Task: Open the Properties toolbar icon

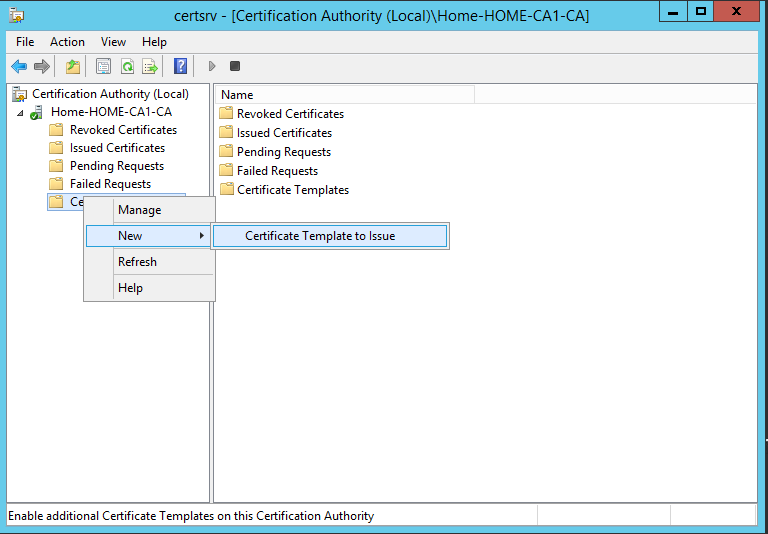Action: click(103, 66)
